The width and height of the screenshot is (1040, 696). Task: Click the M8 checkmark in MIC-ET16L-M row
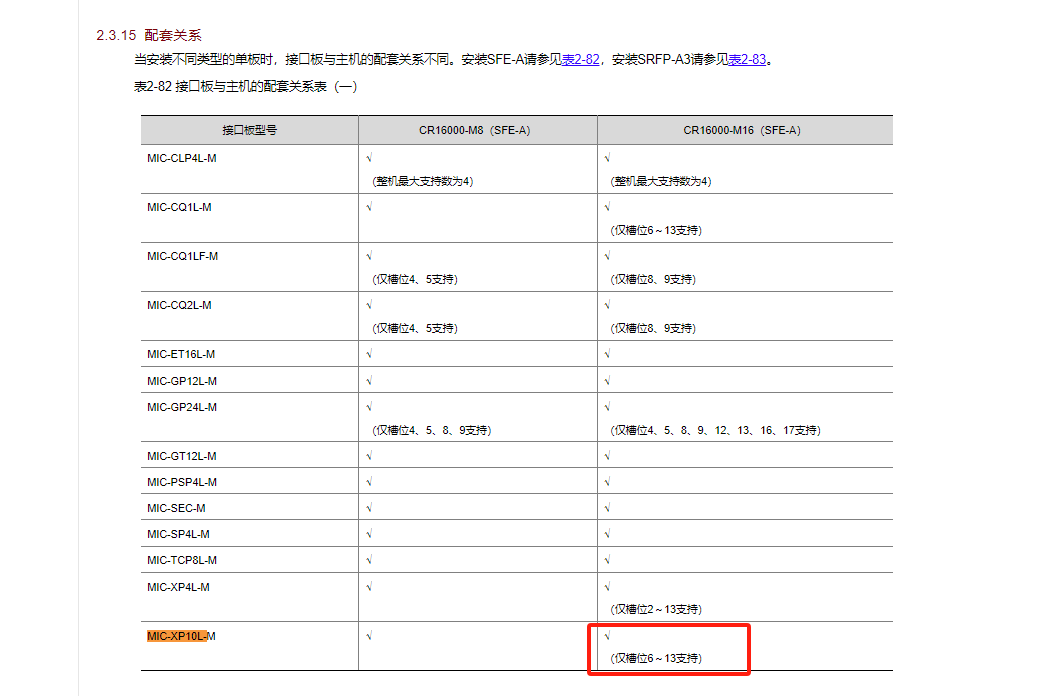(369, 354)
